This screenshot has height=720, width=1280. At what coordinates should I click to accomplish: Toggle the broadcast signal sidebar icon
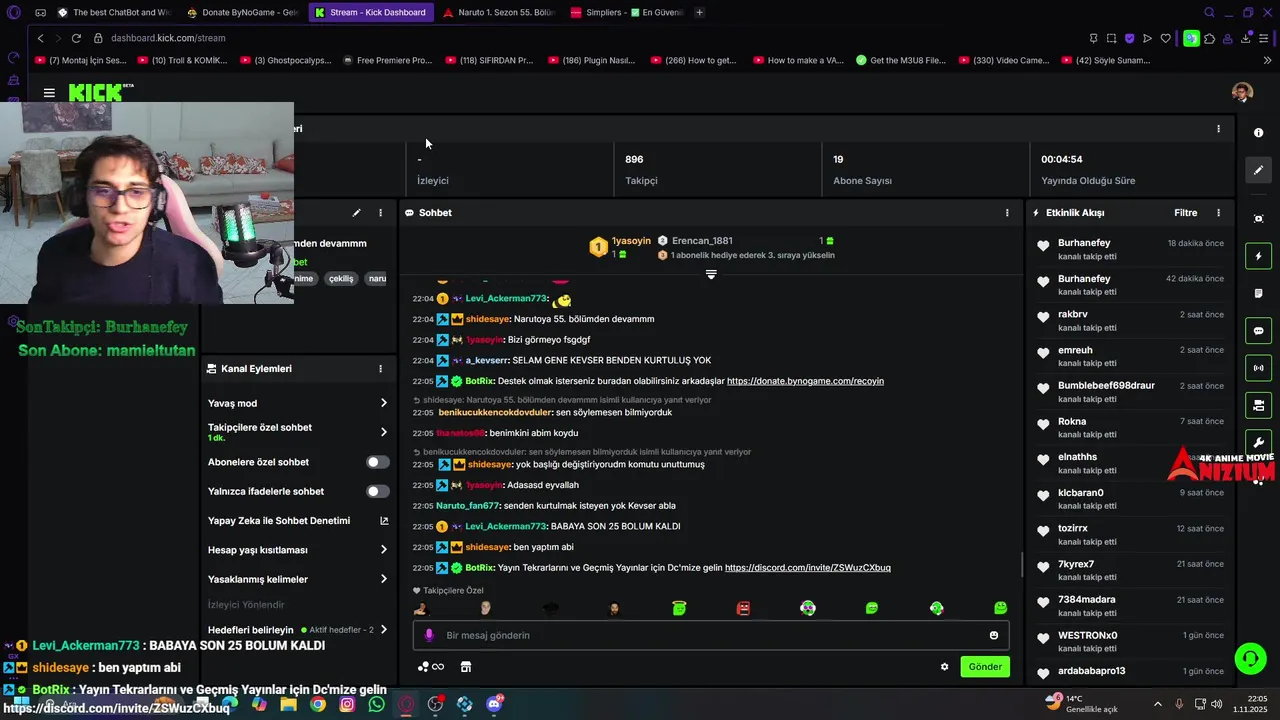[x=1258, y=368]
